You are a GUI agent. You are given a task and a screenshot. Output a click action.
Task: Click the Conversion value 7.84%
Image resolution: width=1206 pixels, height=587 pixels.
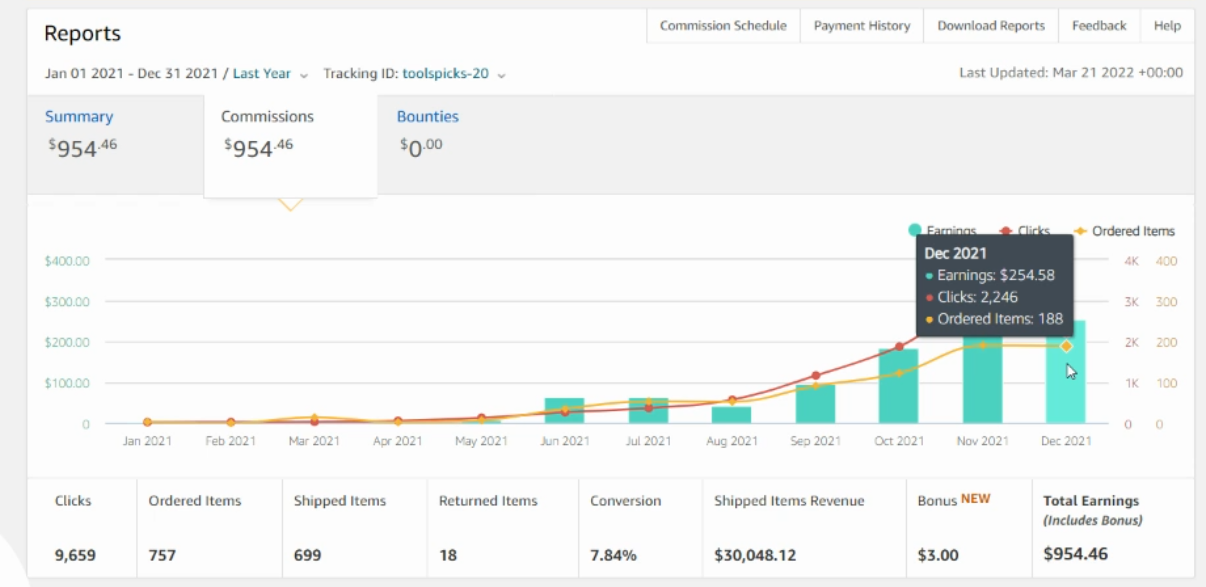613,554
